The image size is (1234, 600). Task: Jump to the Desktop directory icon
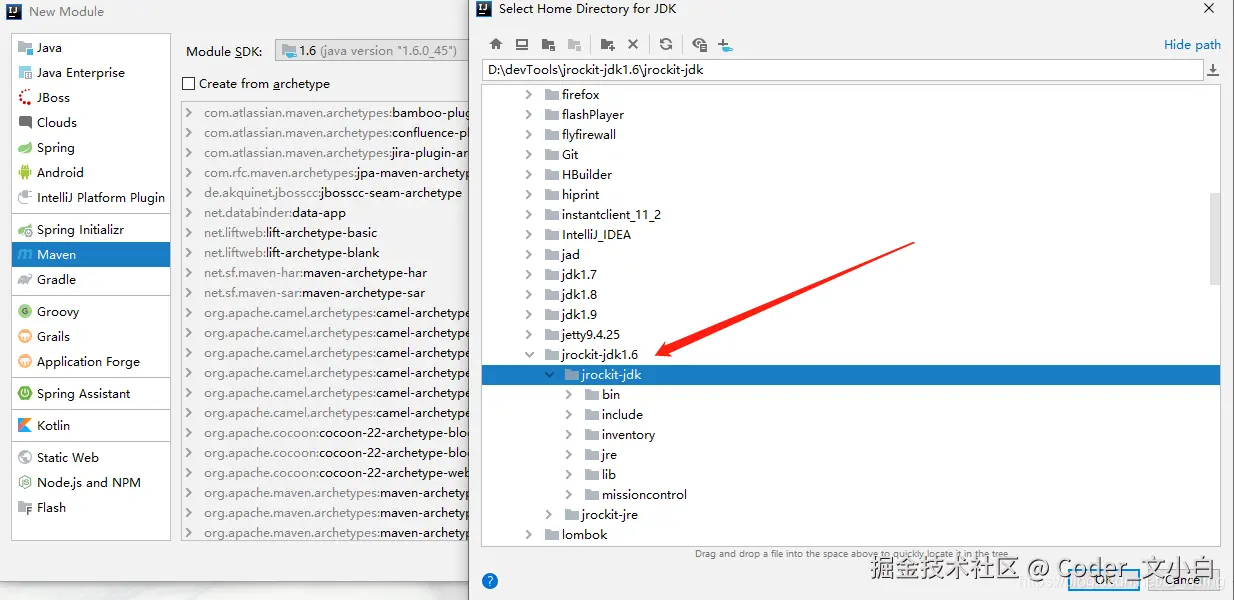[522, 44]
